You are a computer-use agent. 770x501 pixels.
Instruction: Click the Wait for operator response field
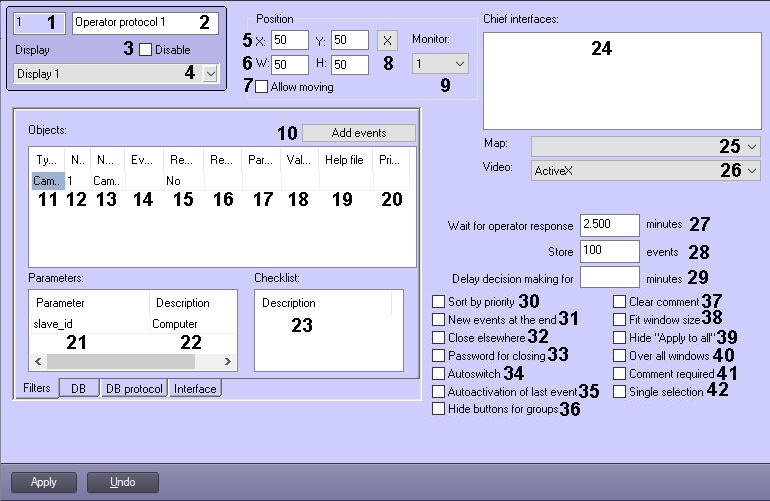point(609,225)
